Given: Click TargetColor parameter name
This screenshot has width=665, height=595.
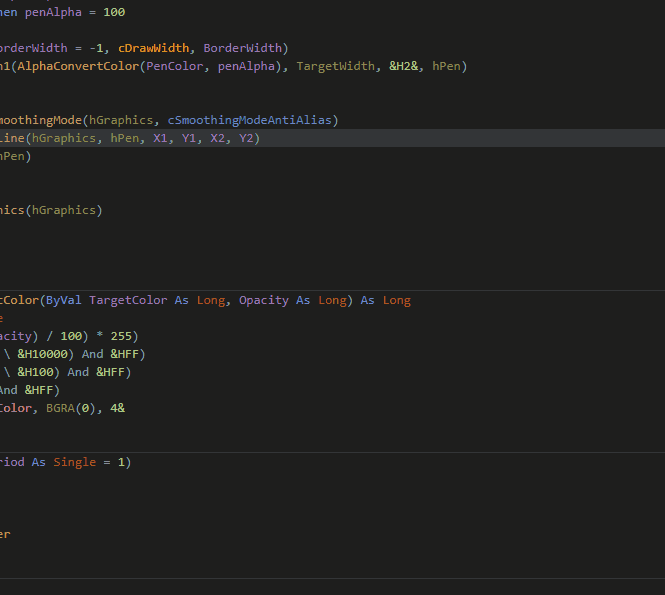Looking at the screenshot, I should pos(128,300).
